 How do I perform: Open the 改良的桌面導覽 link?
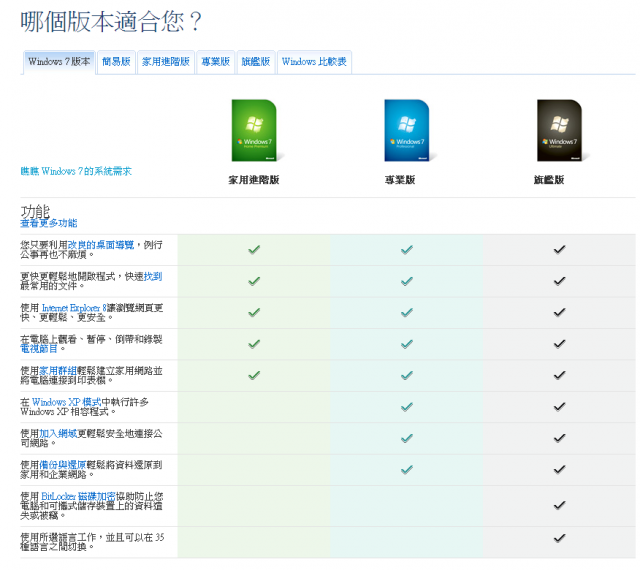101,245
